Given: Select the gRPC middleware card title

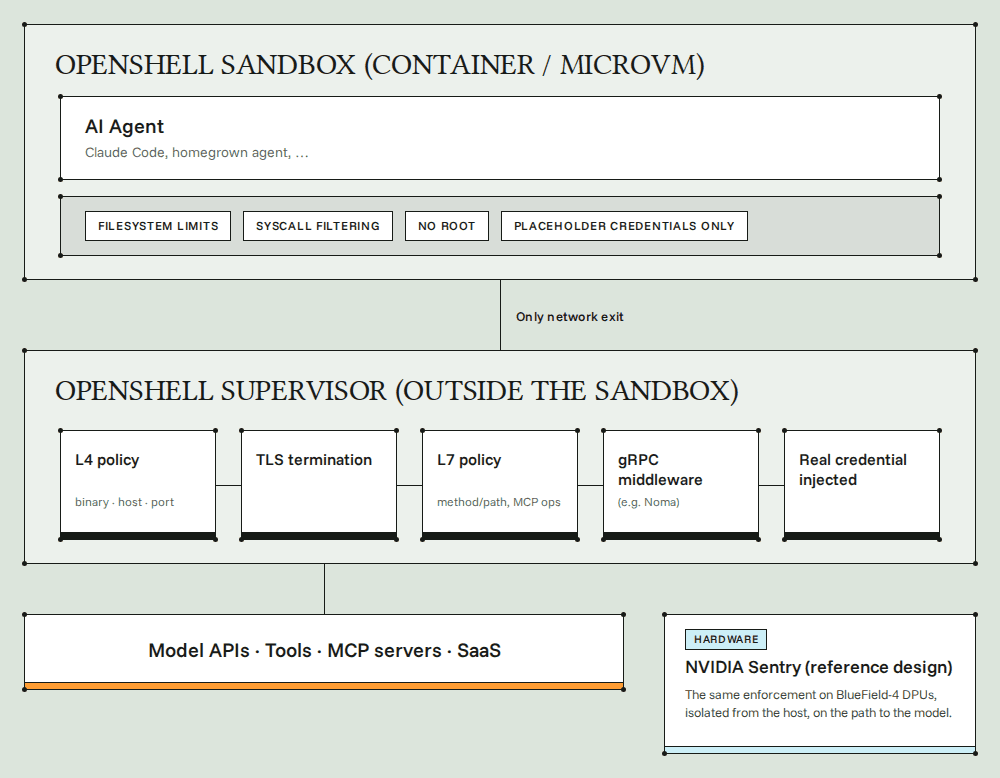Looking at the screenshot, I should [x=660, y=470].
